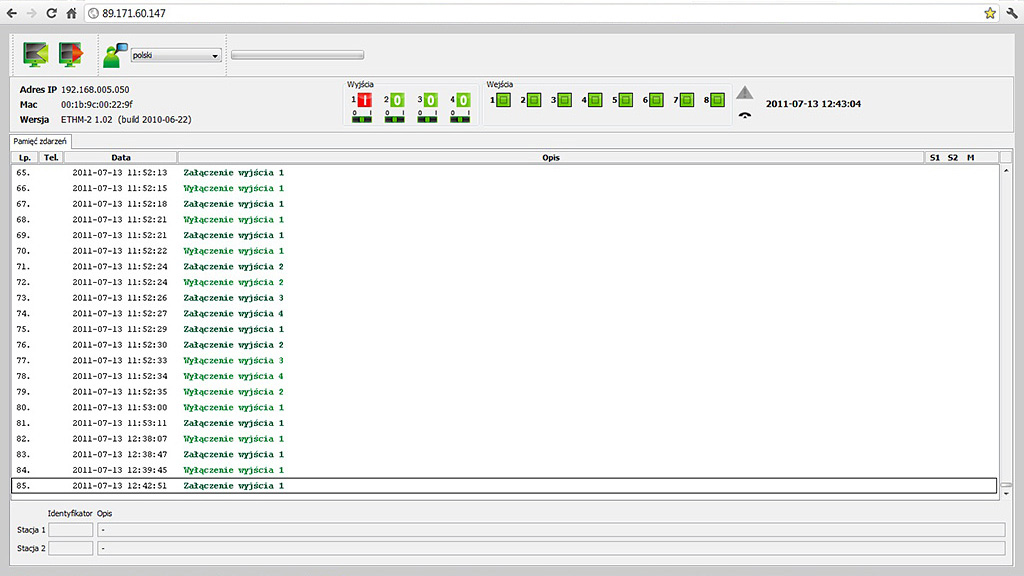Click the user language speech-bubble icon
Image resolution: width=1024 pixels, height=576 pixels.
pos(115,55)
